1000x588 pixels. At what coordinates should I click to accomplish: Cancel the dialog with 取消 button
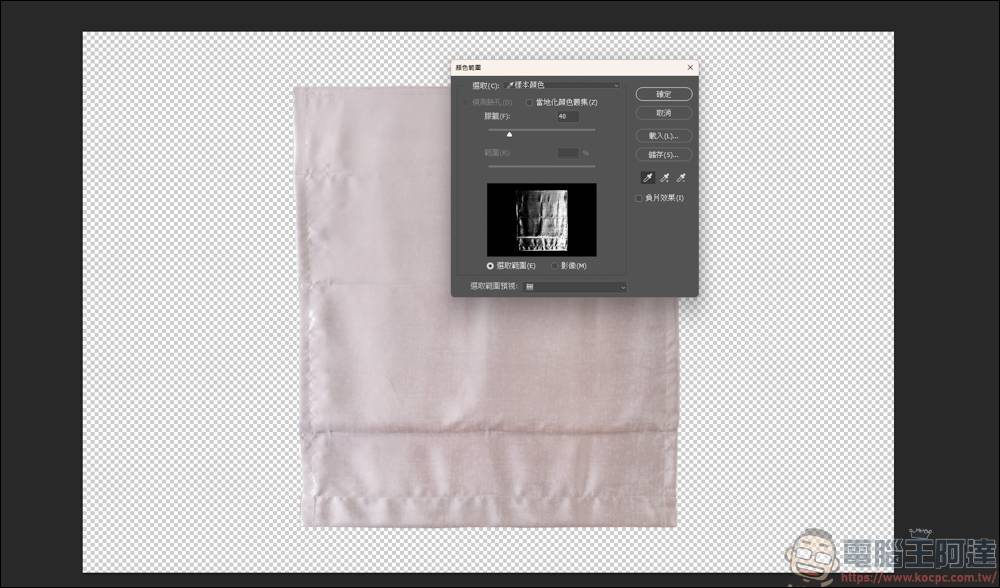pyautogui.click(x=662, y=112)
